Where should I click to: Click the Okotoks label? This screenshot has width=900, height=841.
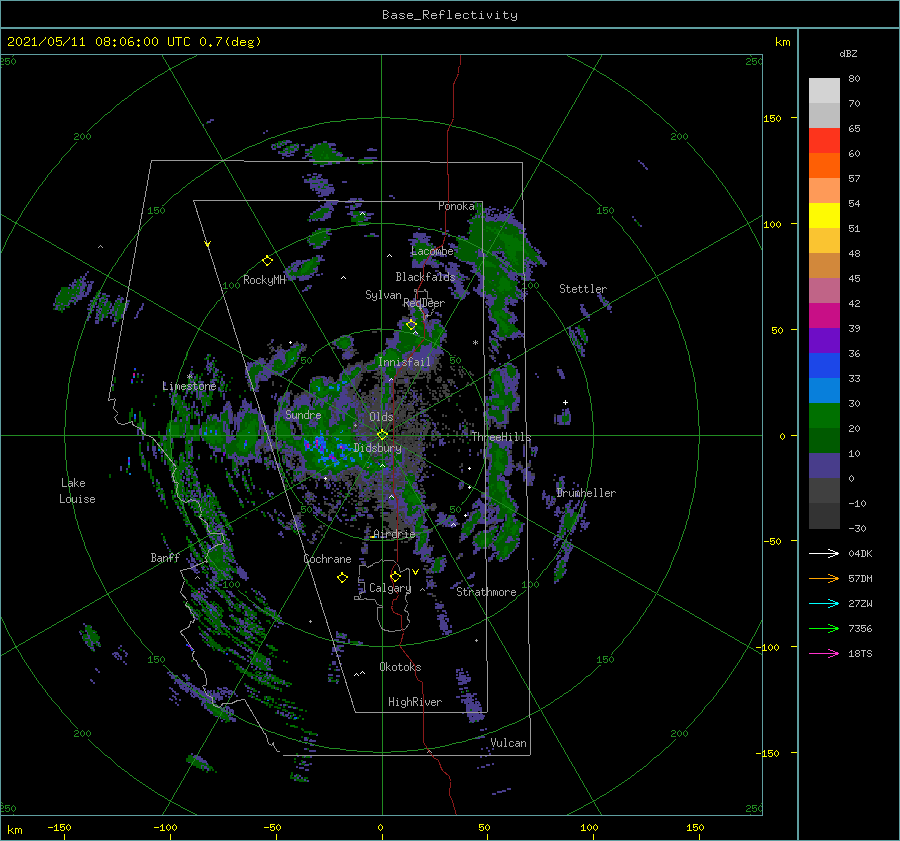[400, 667]
